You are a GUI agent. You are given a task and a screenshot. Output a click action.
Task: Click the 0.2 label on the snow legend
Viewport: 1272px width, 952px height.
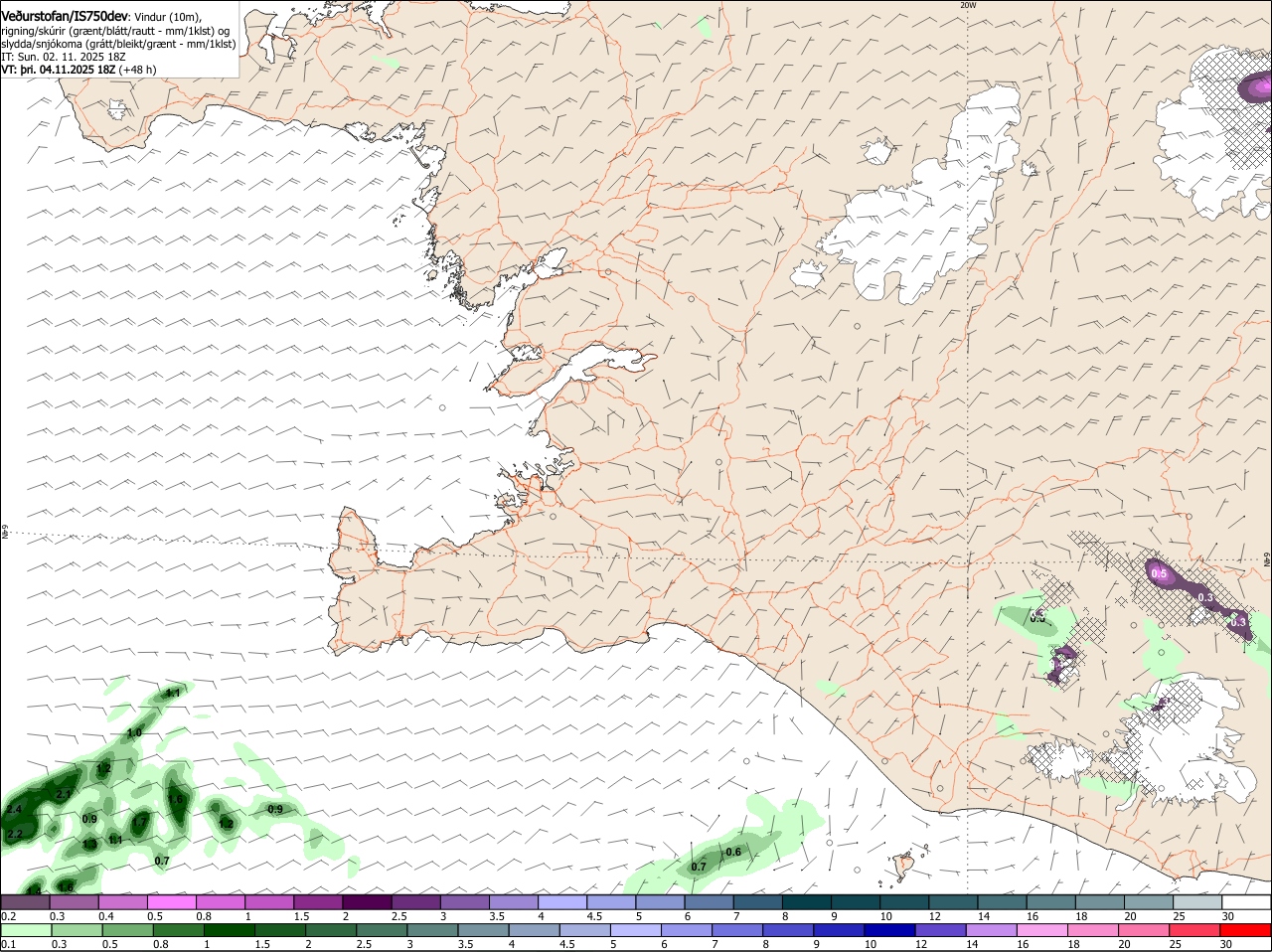click(8, 916)
